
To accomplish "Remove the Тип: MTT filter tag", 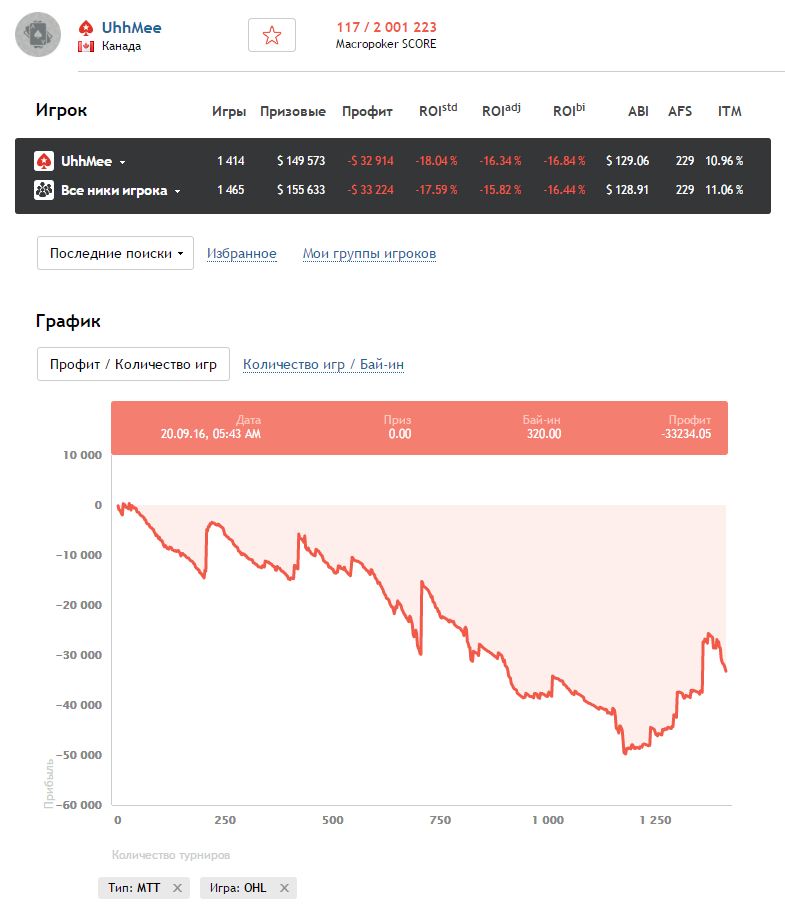I will 178,888.
